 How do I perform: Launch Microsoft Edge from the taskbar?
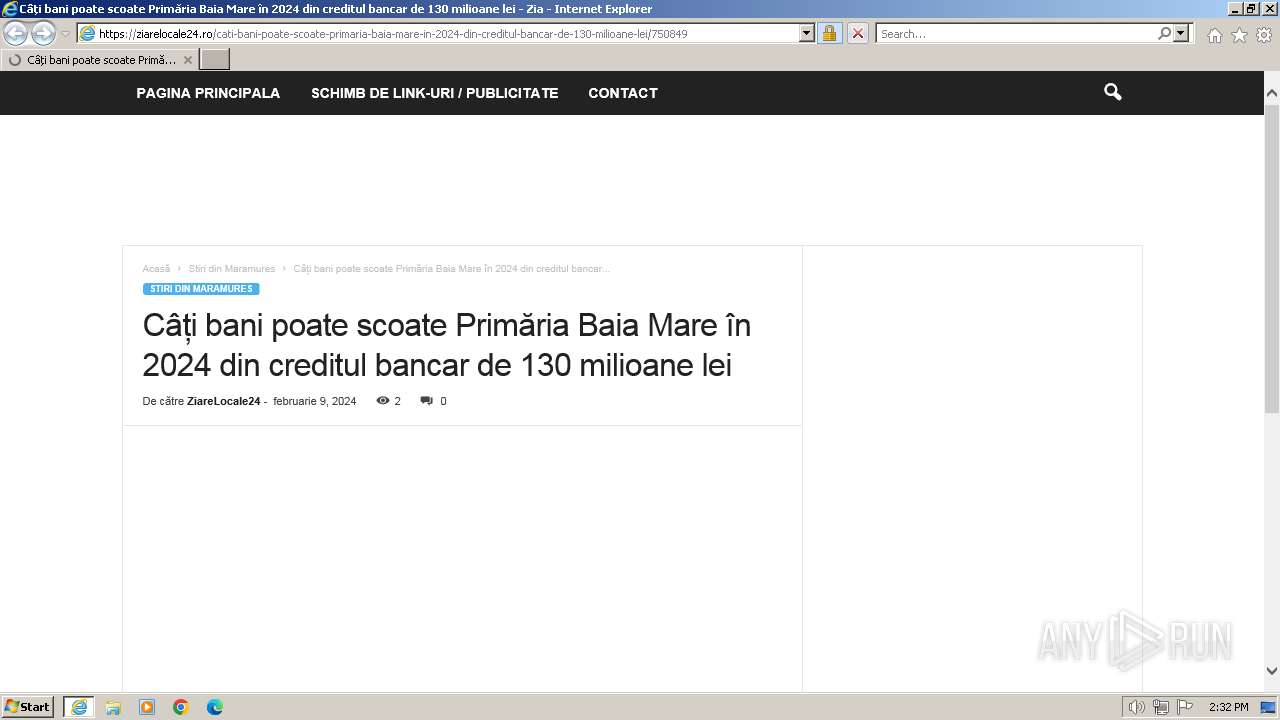point(215,707)
